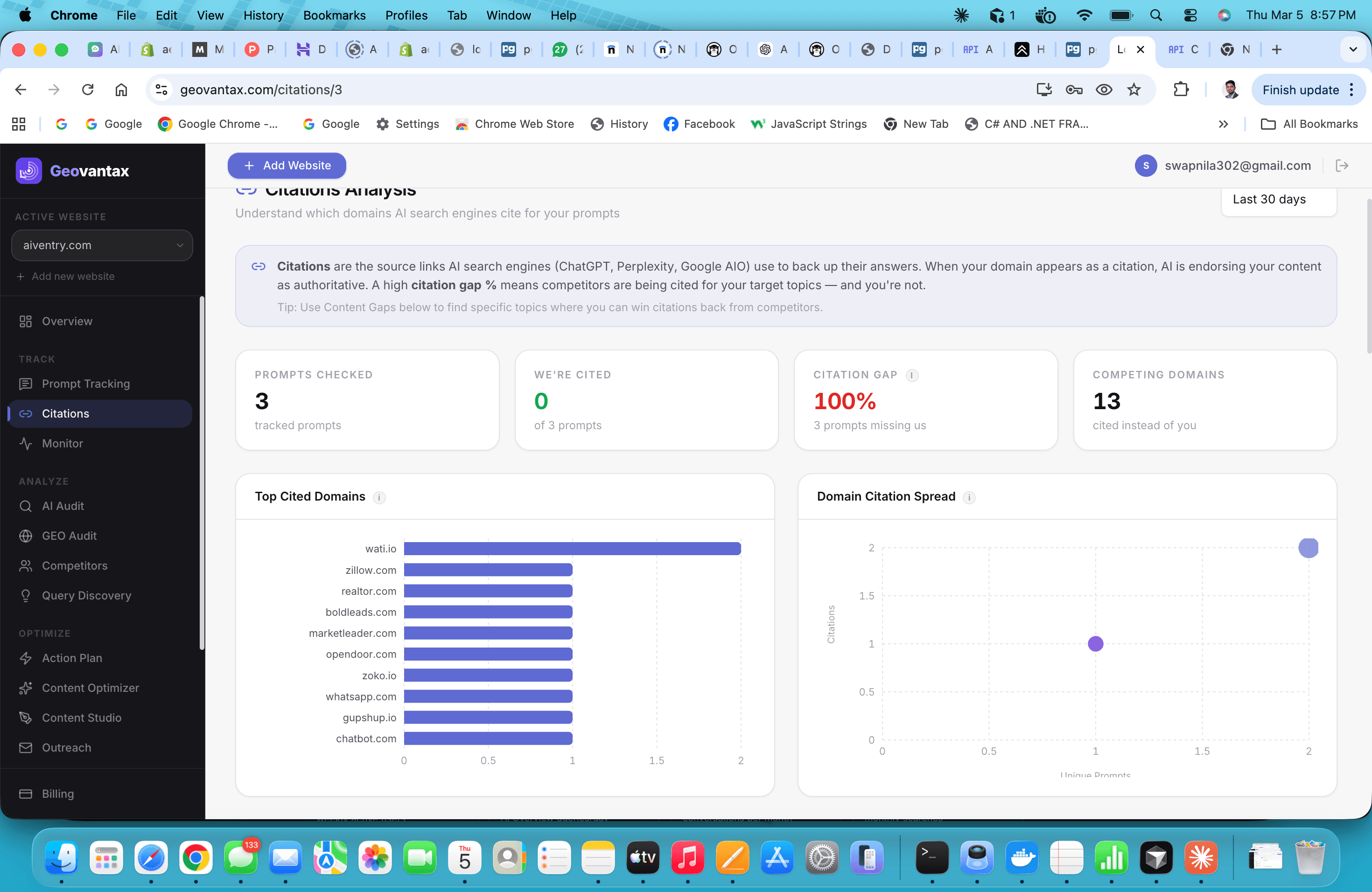Image resolution: width=1372 pixels, height=892 pixels.
Task: Click the Add new website link
Action: coord(73,276)
